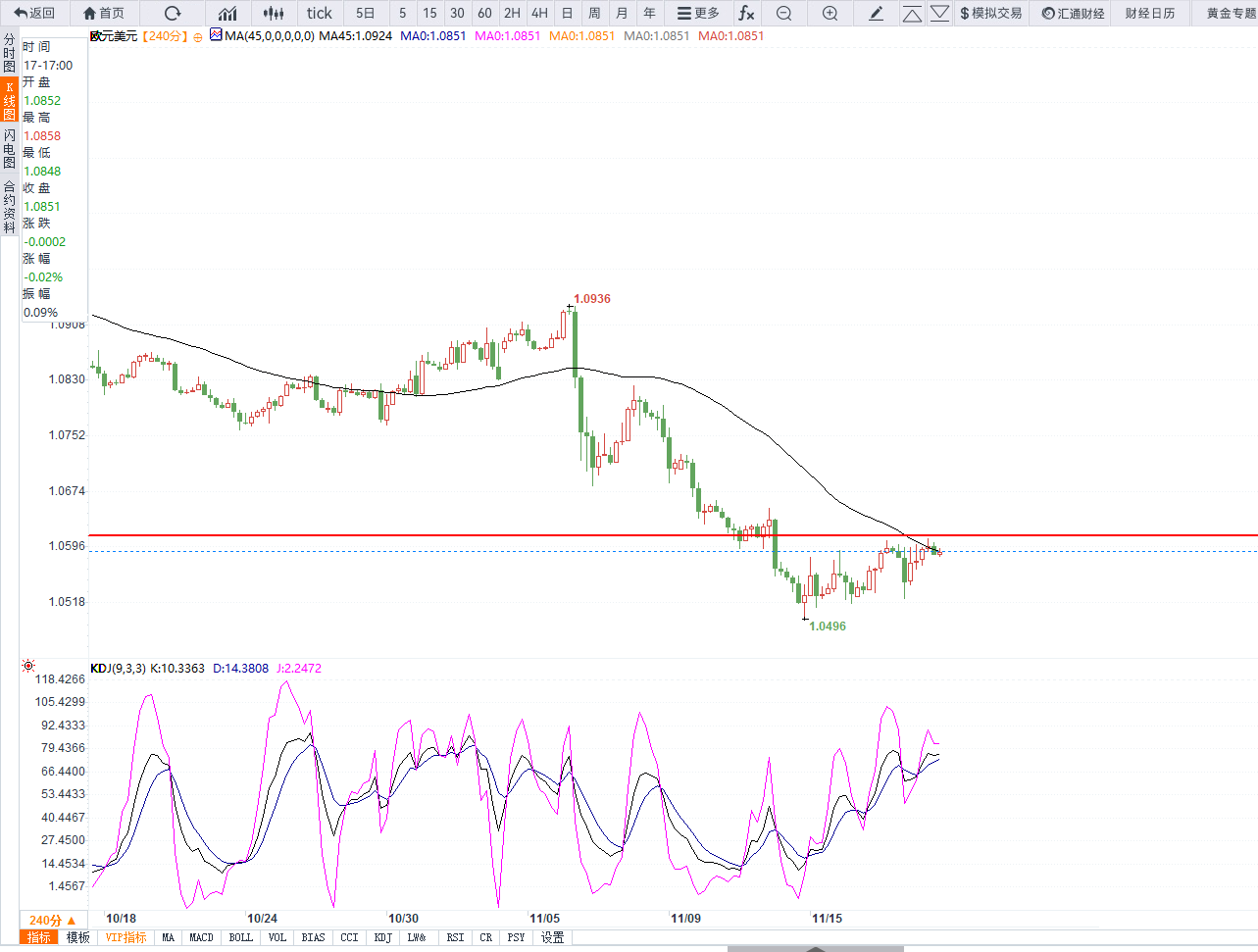Switch to K线图 side tab
This screenshot has width=1258, height=952.
tap(10, 100)
